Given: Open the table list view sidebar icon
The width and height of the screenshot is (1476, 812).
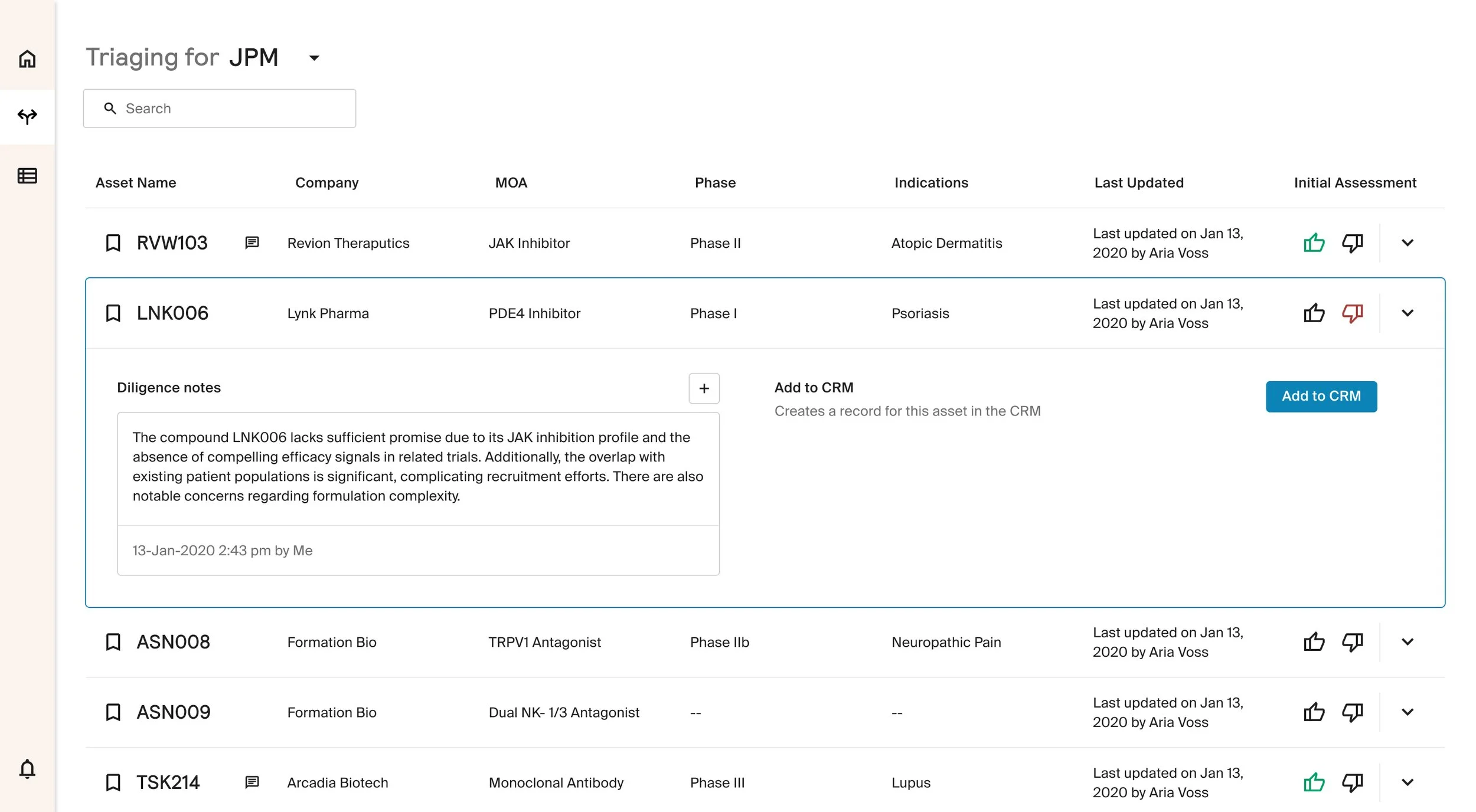Looking at the screenshot, I should coord(27,176).
